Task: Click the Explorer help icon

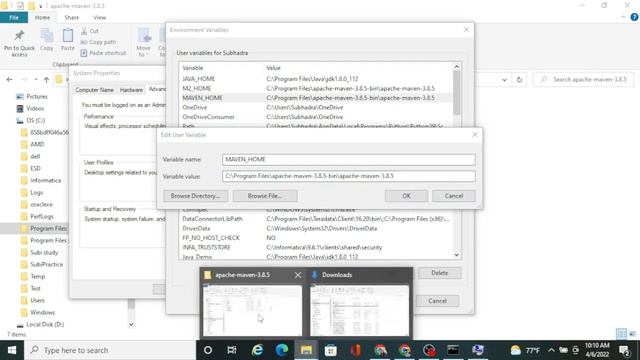Action: pos(634,17)
